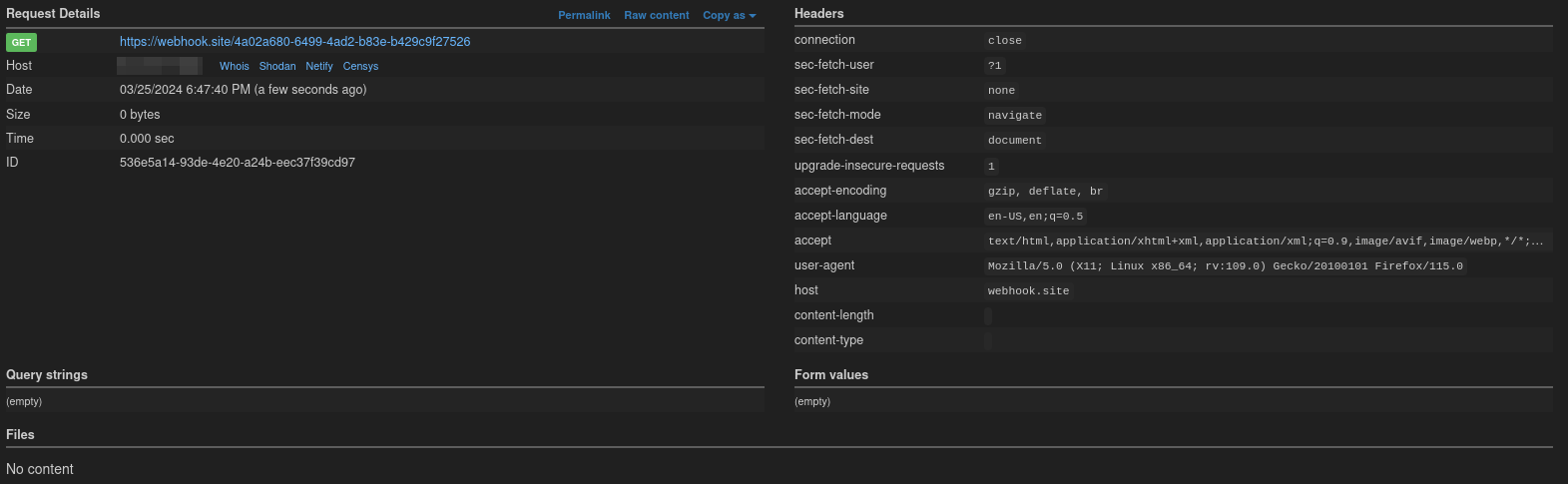Select the size value 0 bytes
The width and height of the screenshot is (1568, 484).
point(140,115)
